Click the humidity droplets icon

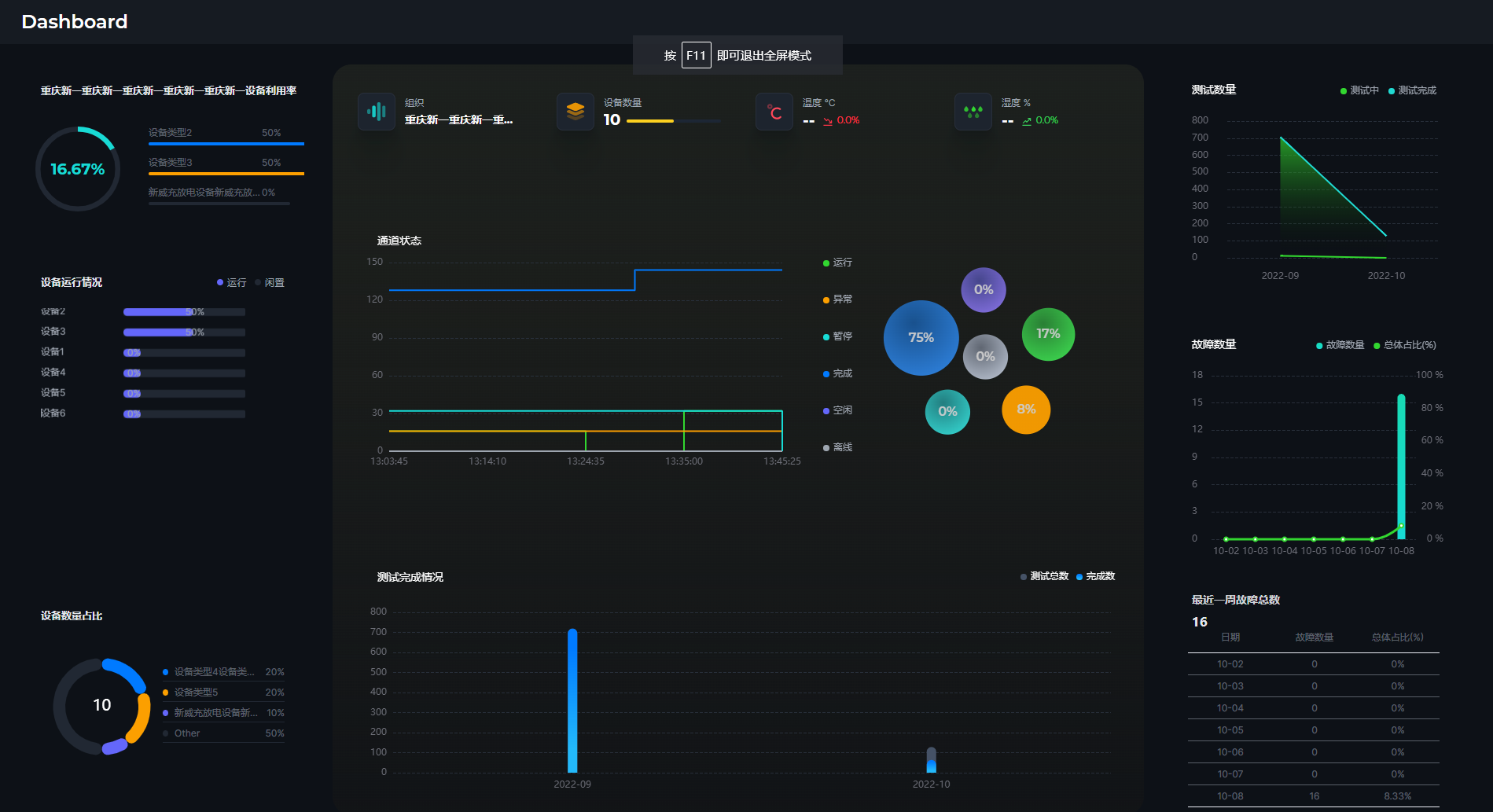973,112
